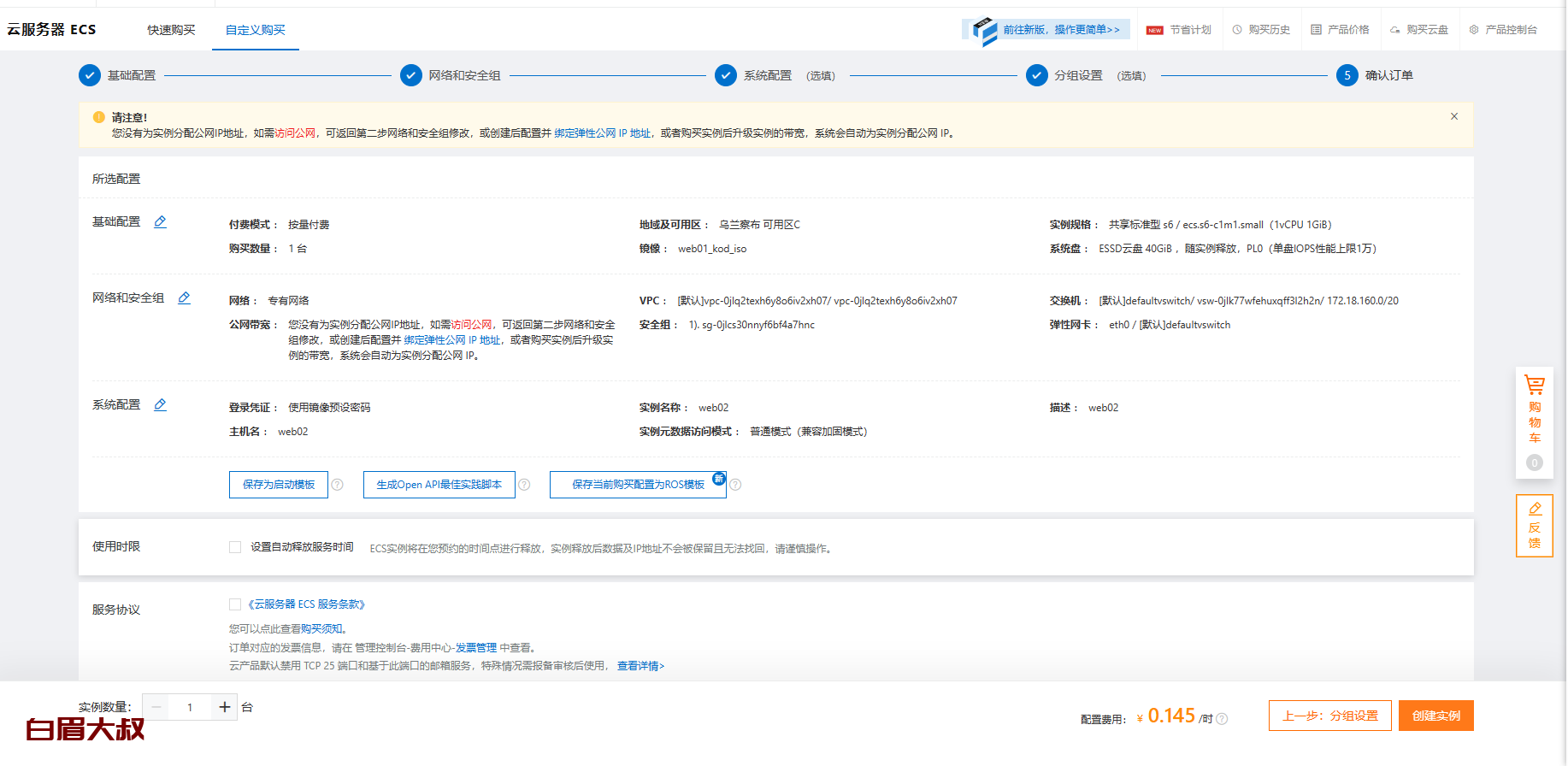Go to the 网络和安全组 step label

click(x=464, y=75)
